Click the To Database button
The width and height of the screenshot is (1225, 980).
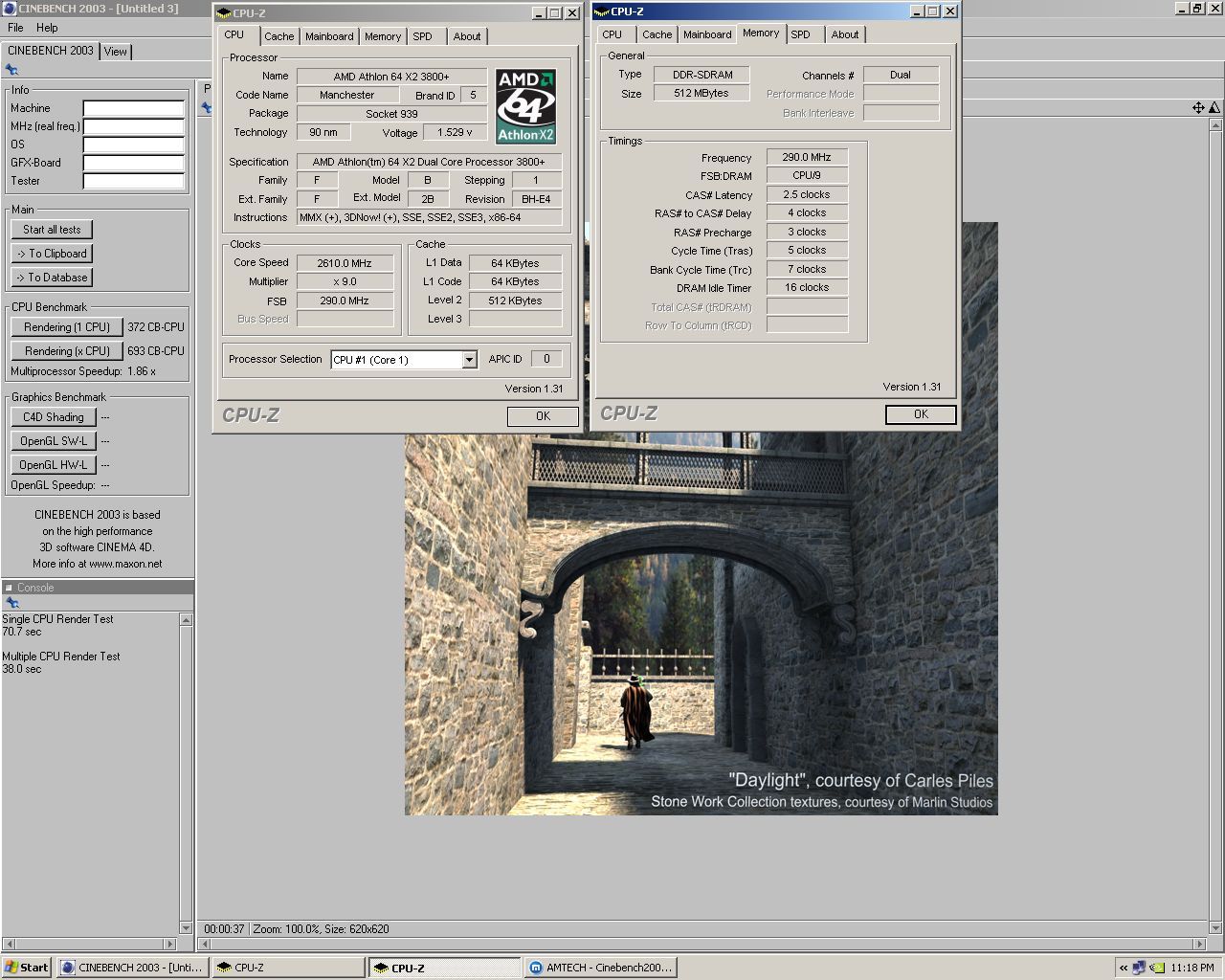point(53,278)
